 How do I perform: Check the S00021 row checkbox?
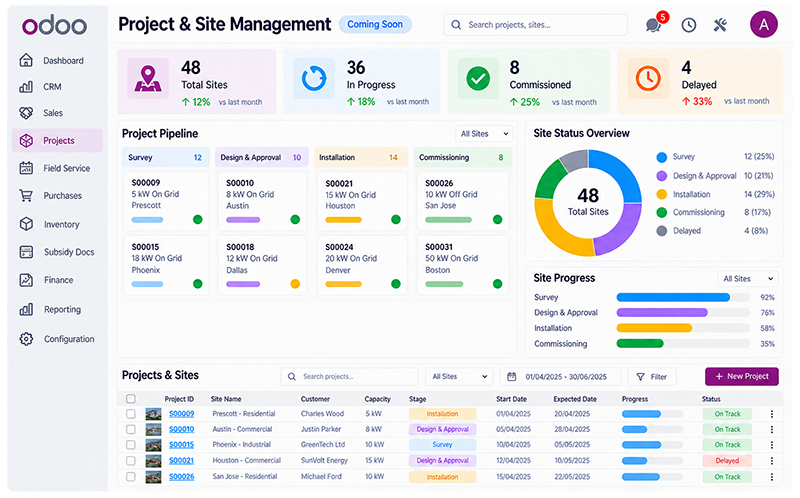tap(131, 460)
